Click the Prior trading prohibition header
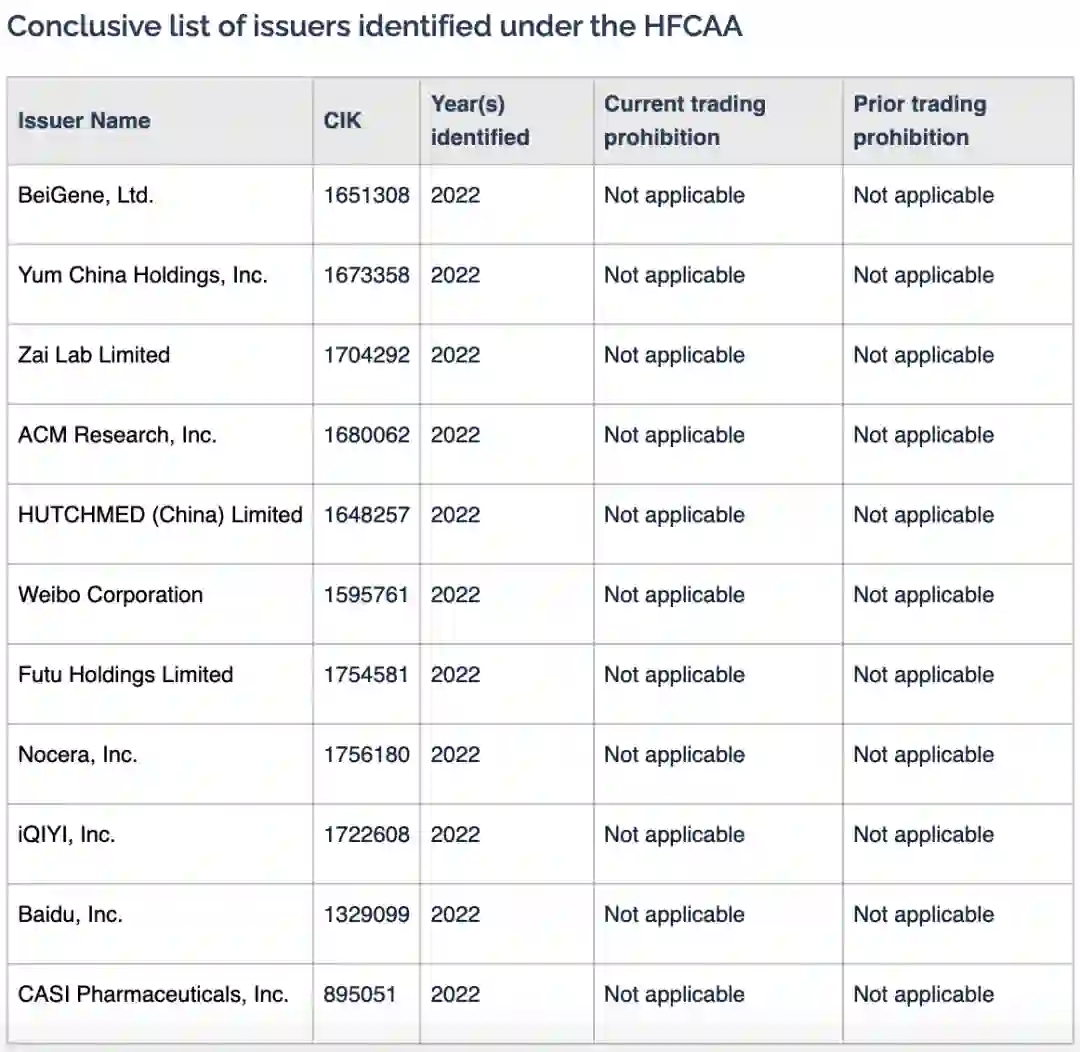Image resolution: width=1080 pixels, height=1052 pixels. [919, 121]
